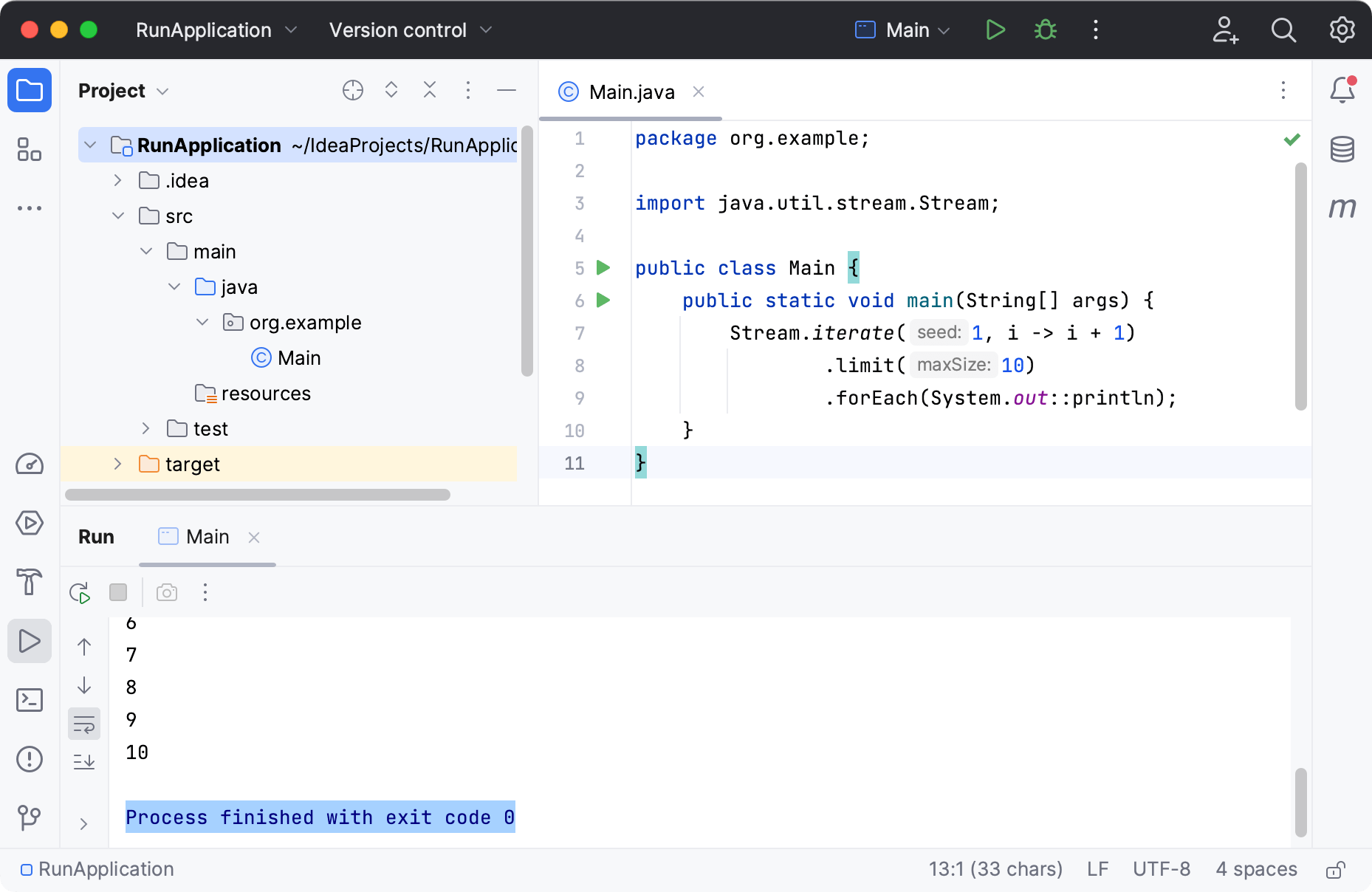Open the Maven tool window
Viewport: 1372px width, 892px height.
1342,208
